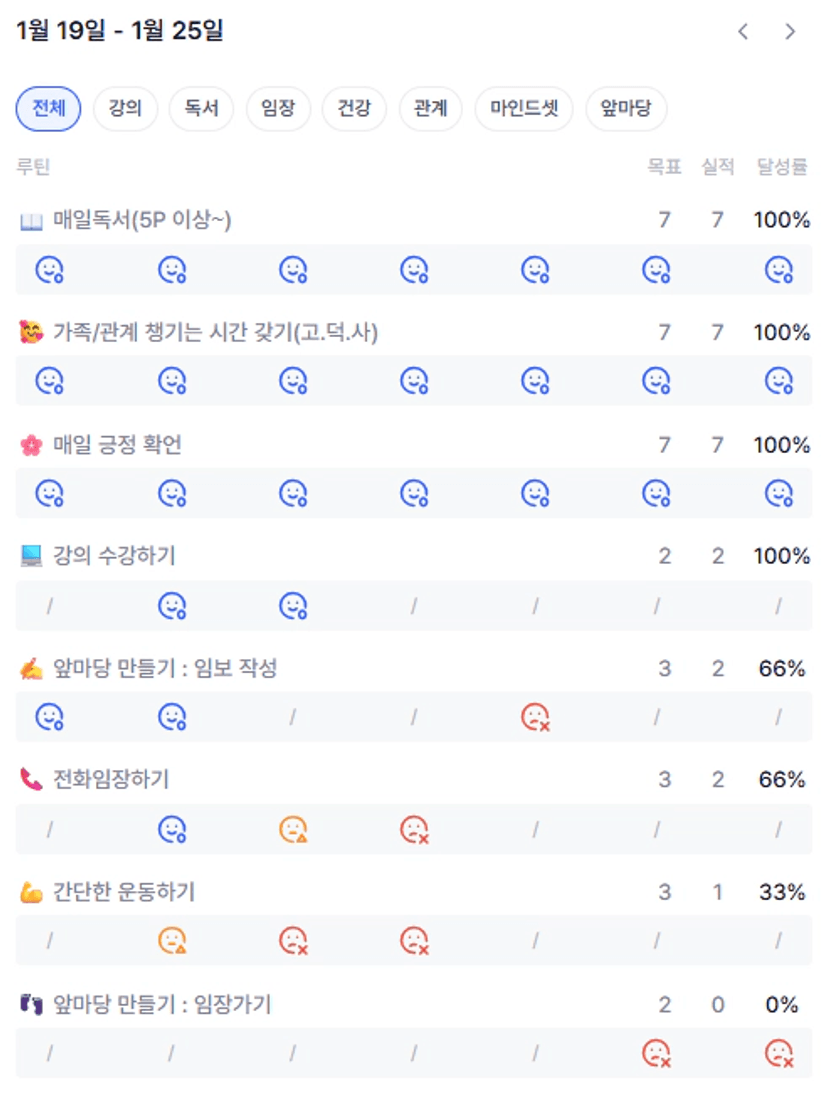Go to the next week
Screen dimensions: 827x1108
[790, 31]
